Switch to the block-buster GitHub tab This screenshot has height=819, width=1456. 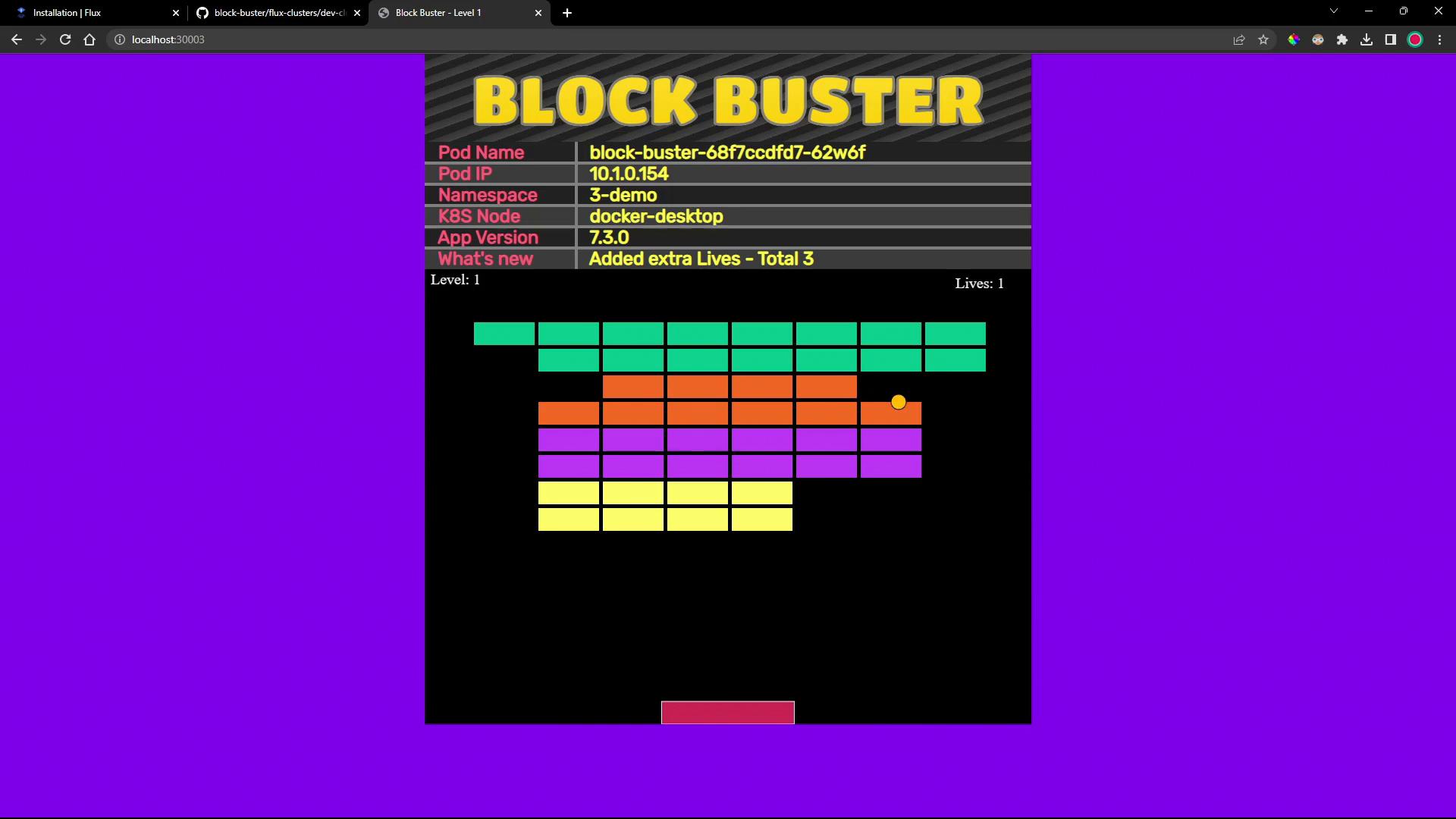click(x=279, y=13)
